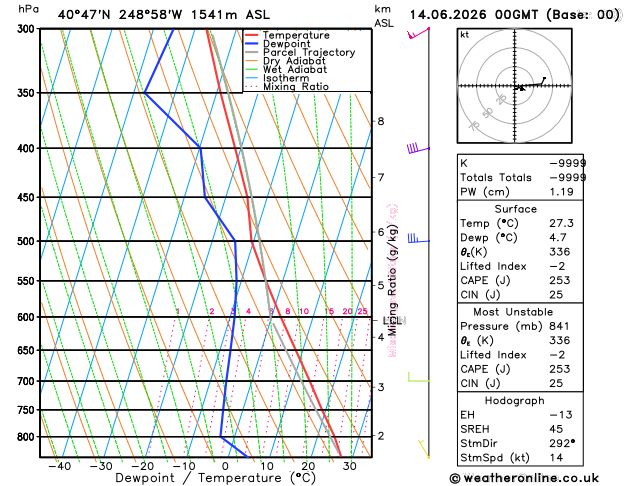Click the mixing ratio label 10 near 600 hPa
Image resolution: width=629 pixels, height=486 pixels.
click(304, 311)
